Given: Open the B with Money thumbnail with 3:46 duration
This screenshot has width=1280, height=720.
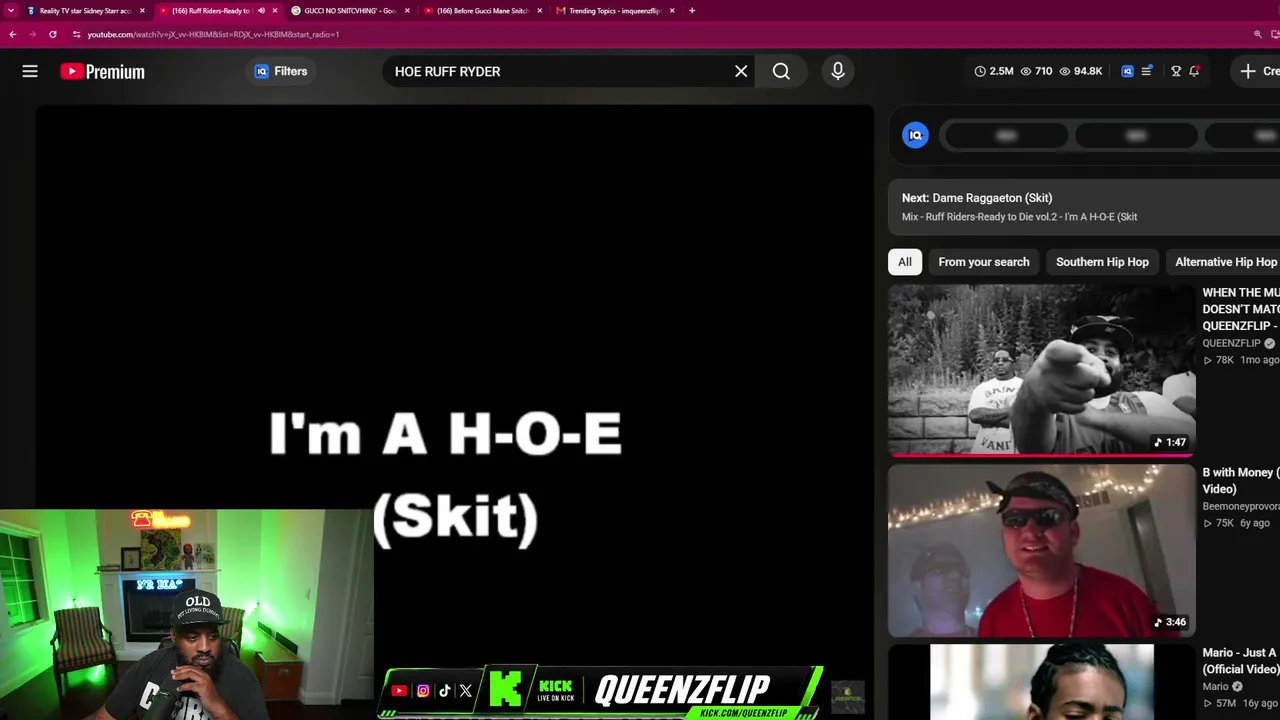Looking at the screenshot, I should [x=1042, y=551].
